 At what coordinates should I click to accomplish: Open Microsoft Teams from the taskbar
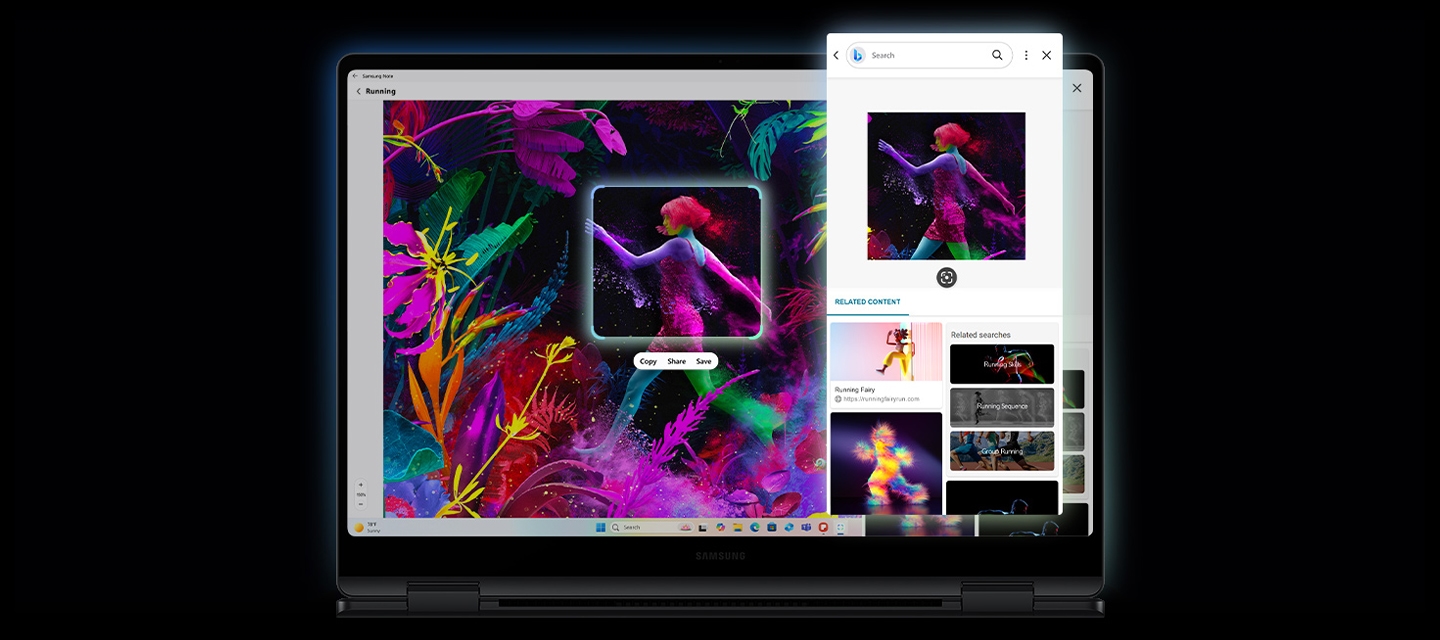pyautogui.click(x=806, y=527)
